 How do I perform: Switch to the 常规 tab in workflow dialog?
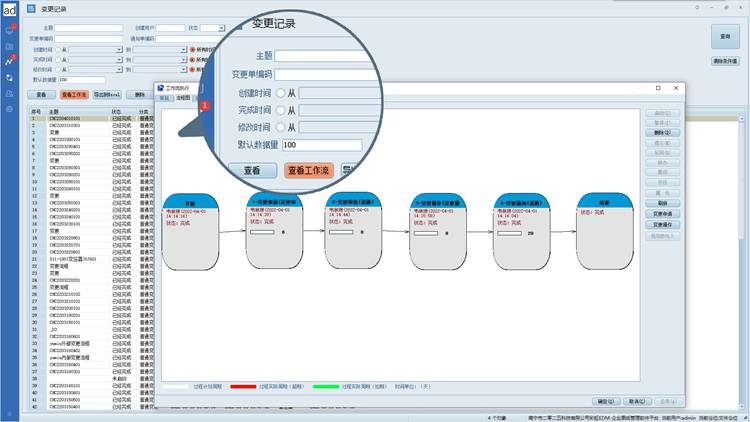tap(165, 98)
